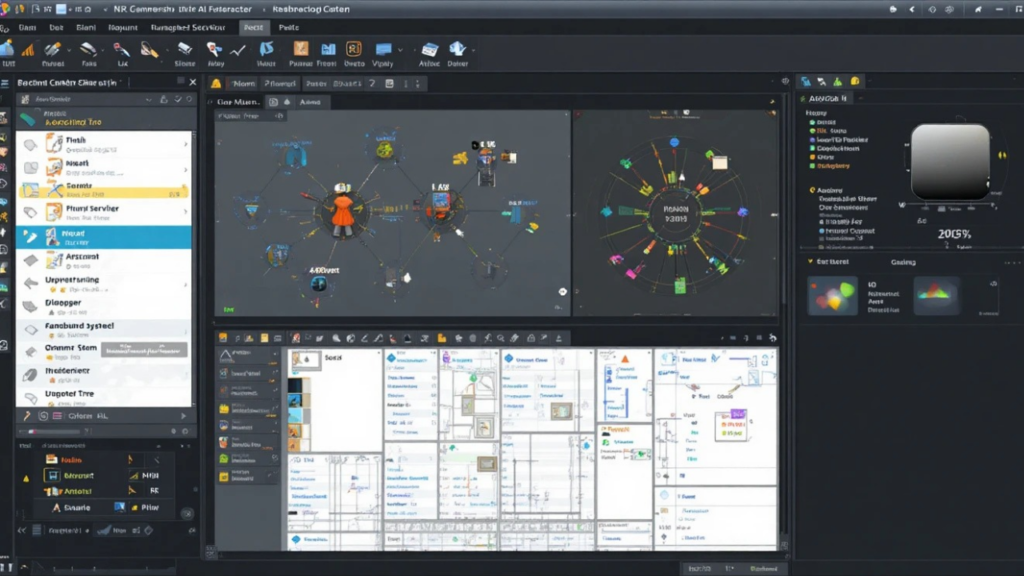
Task: Expand the Plrunrl Servlver list item arrow
Action: (186, 212)
